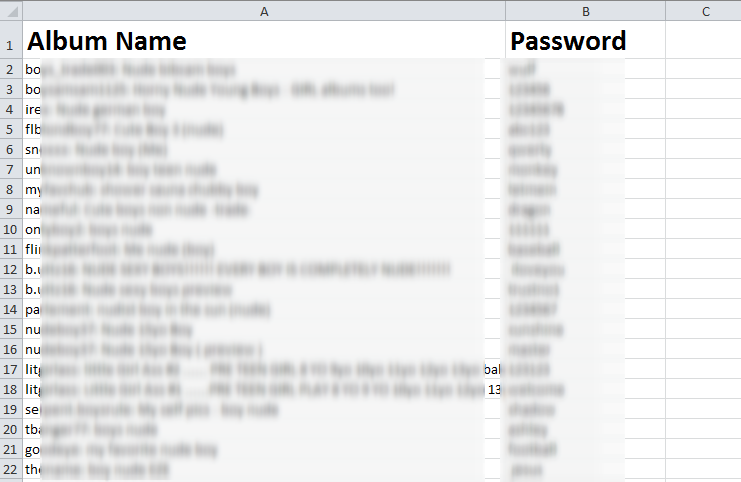Select row 2 header
Image resolution: width=741 pixels, height=482 pixels.
(x=11, y=69)
